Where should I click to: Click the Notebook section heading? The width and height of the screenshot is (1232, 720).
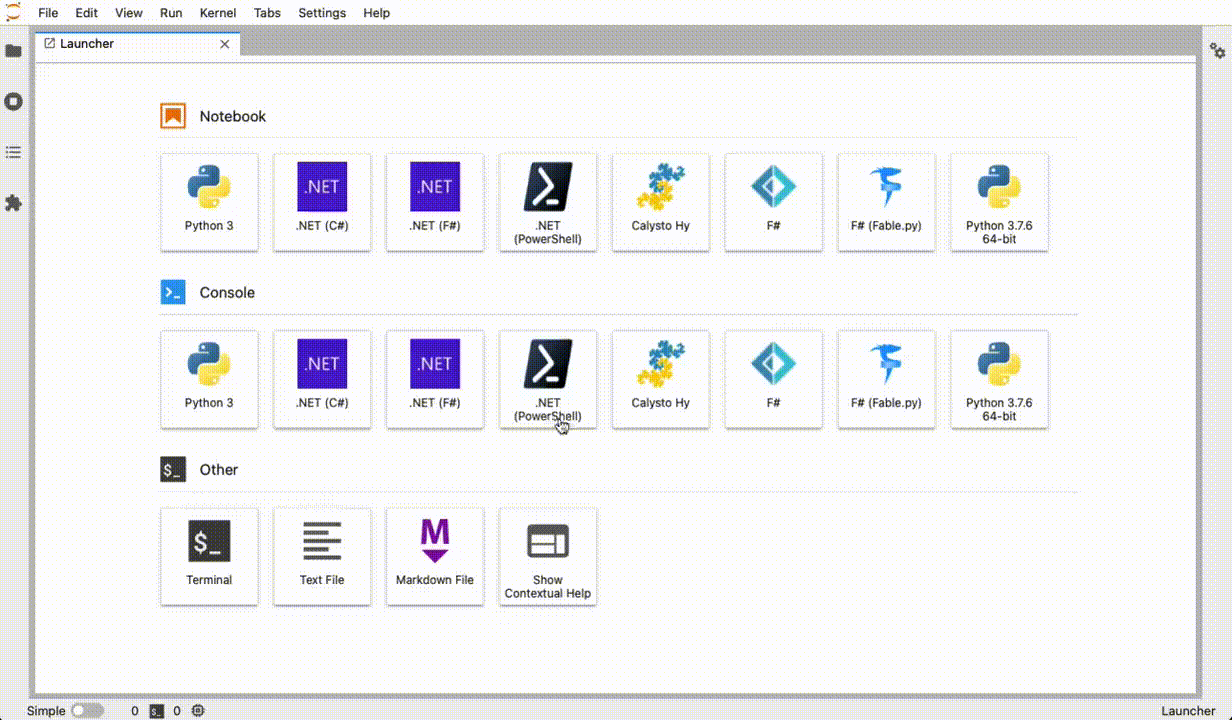233,116
